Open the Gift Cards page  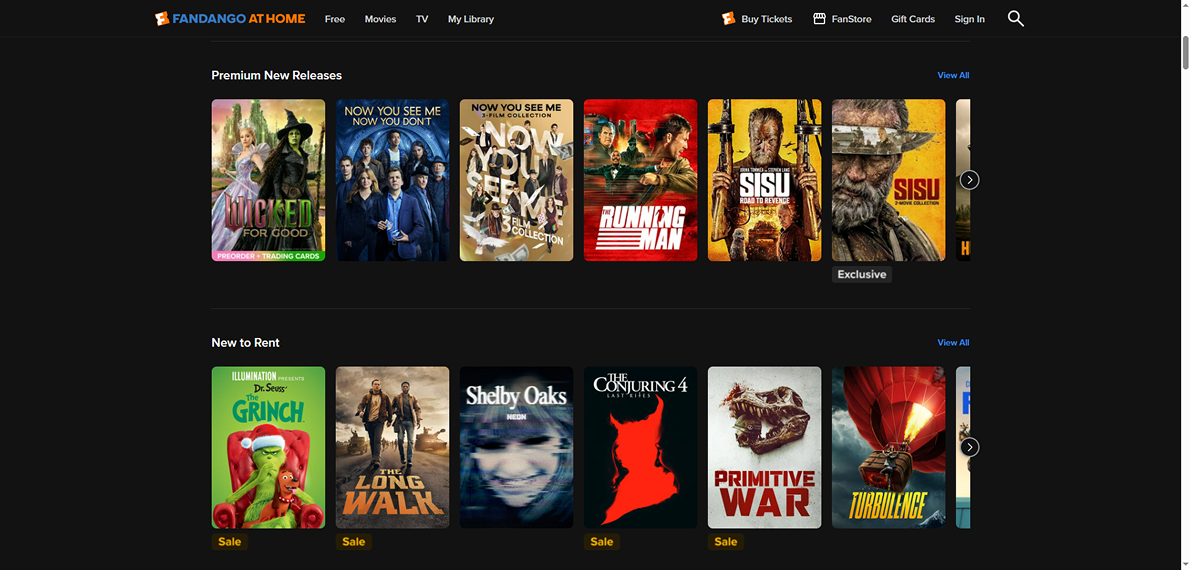[x=913, y=19]
